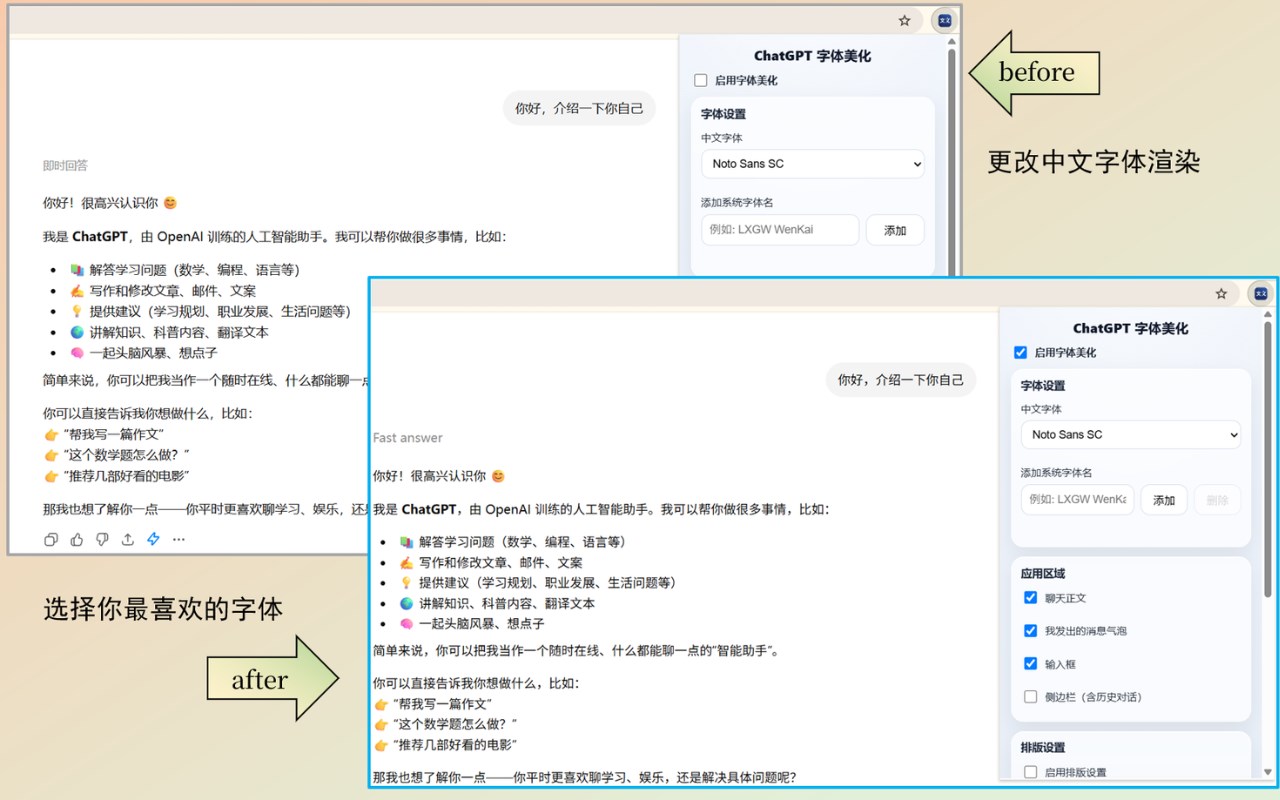Click the “这个数学题怎么做？” line in front window
1280x800 pixels.
click(445, 724)
